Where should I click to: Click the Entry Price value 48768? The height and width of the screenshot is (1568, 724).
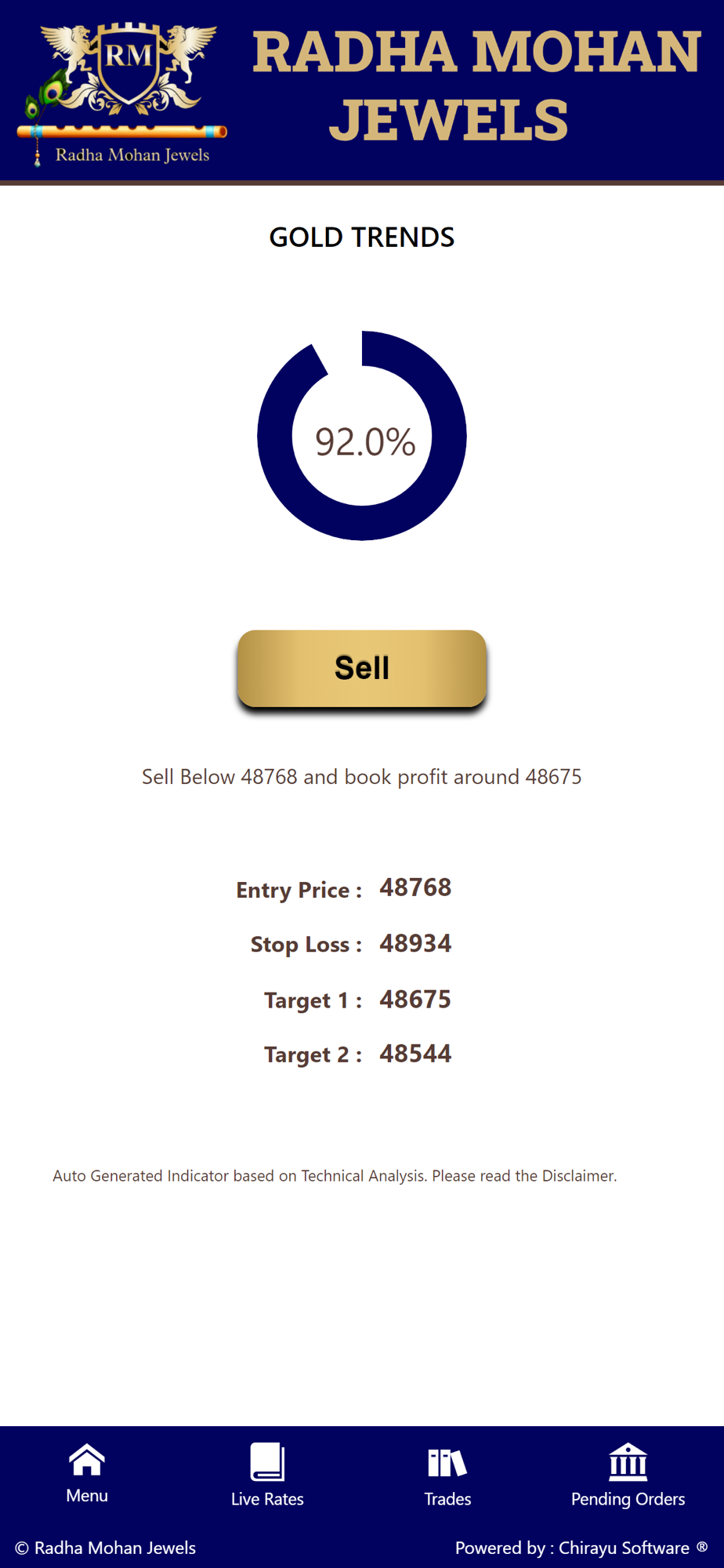click(415, 887)
